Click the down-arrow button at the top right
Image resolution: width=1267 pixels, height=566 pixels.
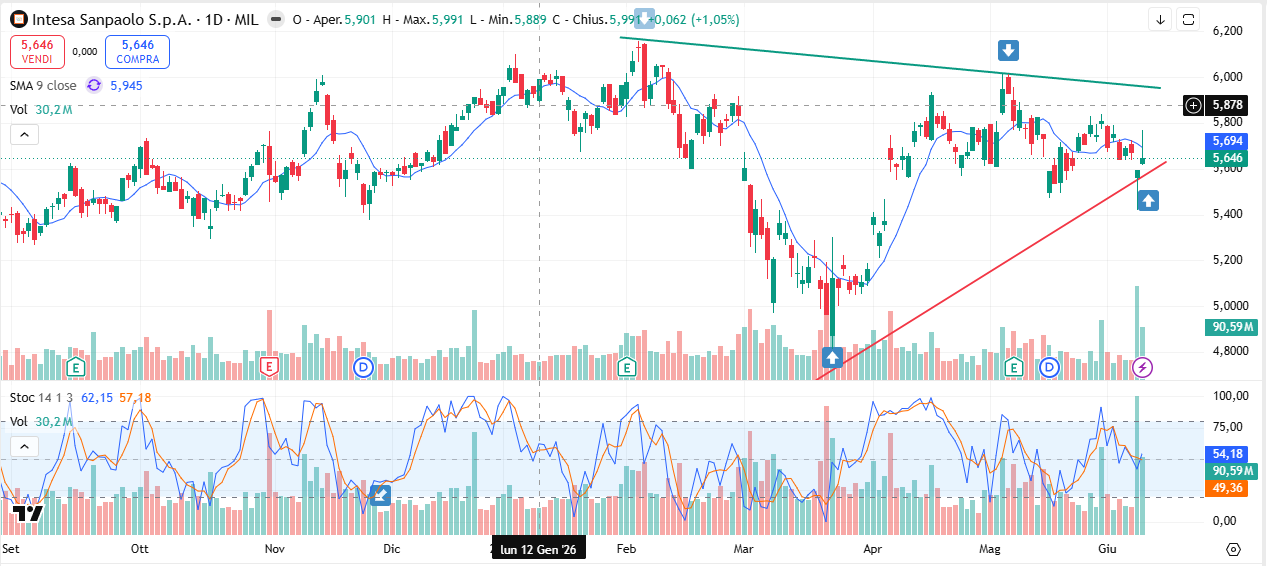pyautogui.click(x=1160, y=19)
